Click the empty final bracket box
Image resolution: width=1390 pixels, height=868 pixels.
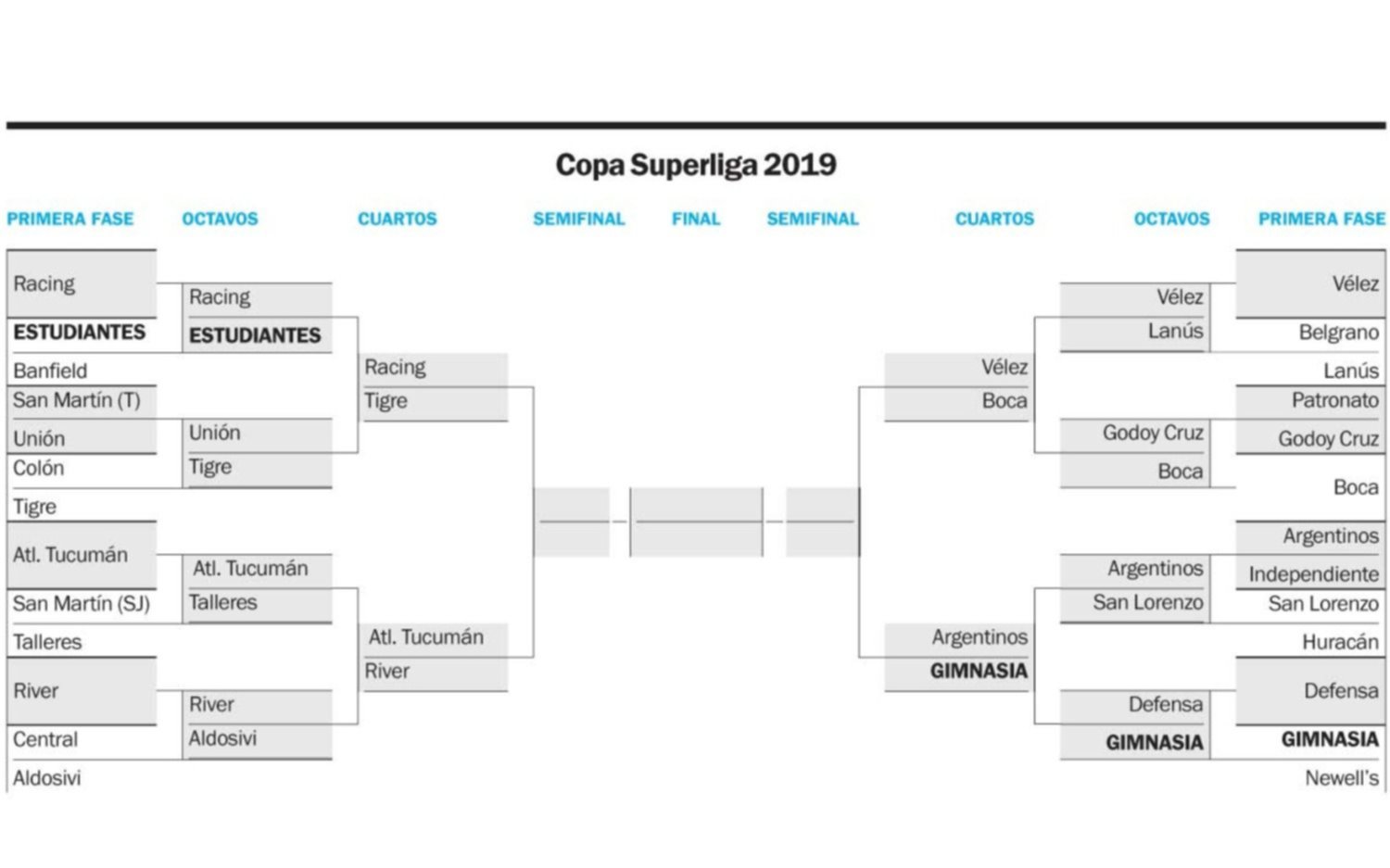point(696,522)
